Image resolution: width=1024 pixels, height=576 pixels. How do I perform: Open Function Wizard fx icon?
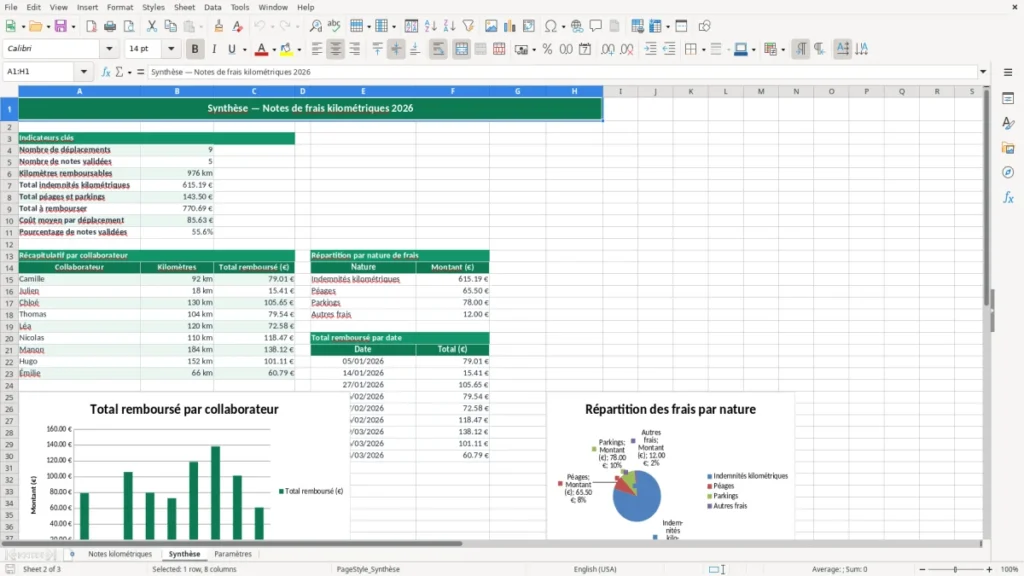(x=106, y=72)
